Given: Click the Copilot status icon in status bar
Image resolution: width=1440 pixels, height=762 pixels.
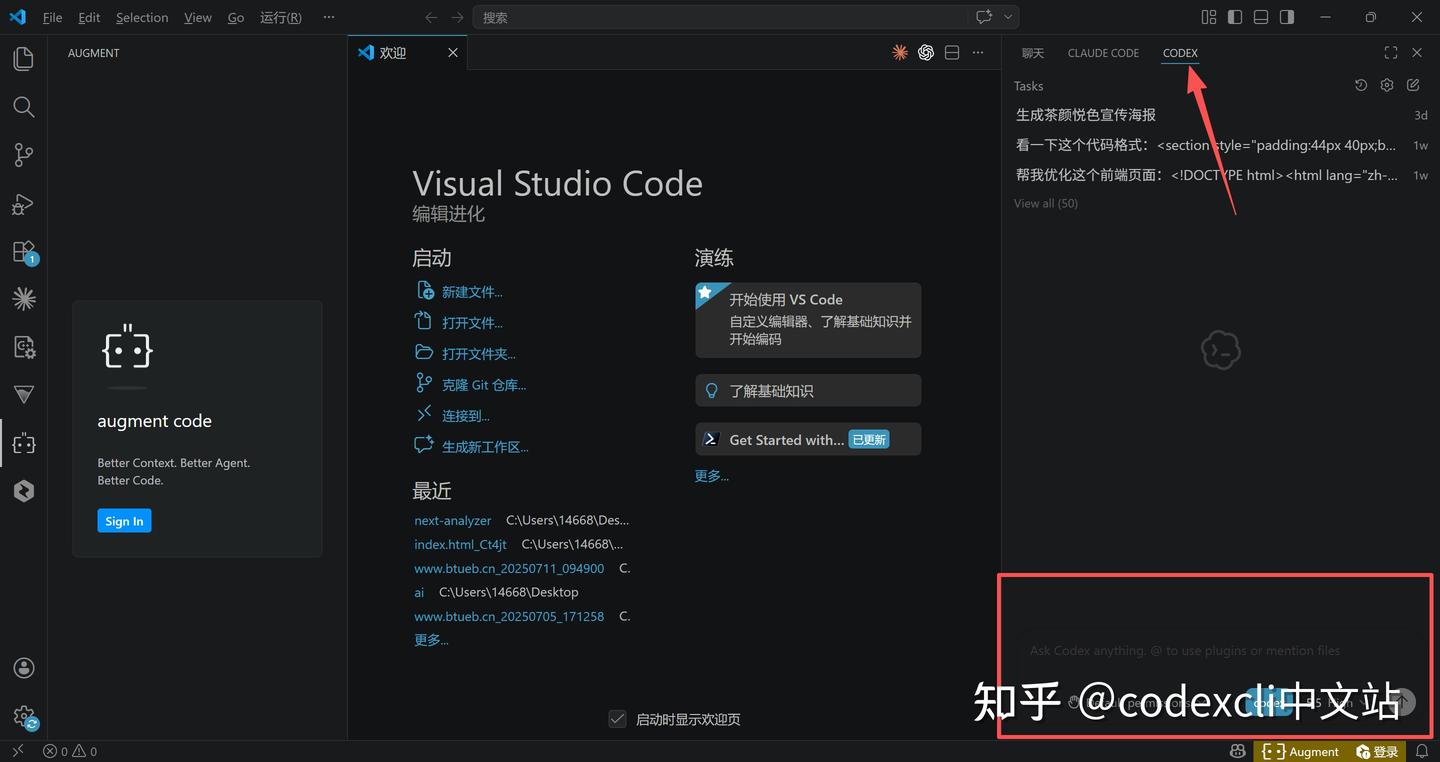Looking at the screenshot, I should click(1238, 751).
